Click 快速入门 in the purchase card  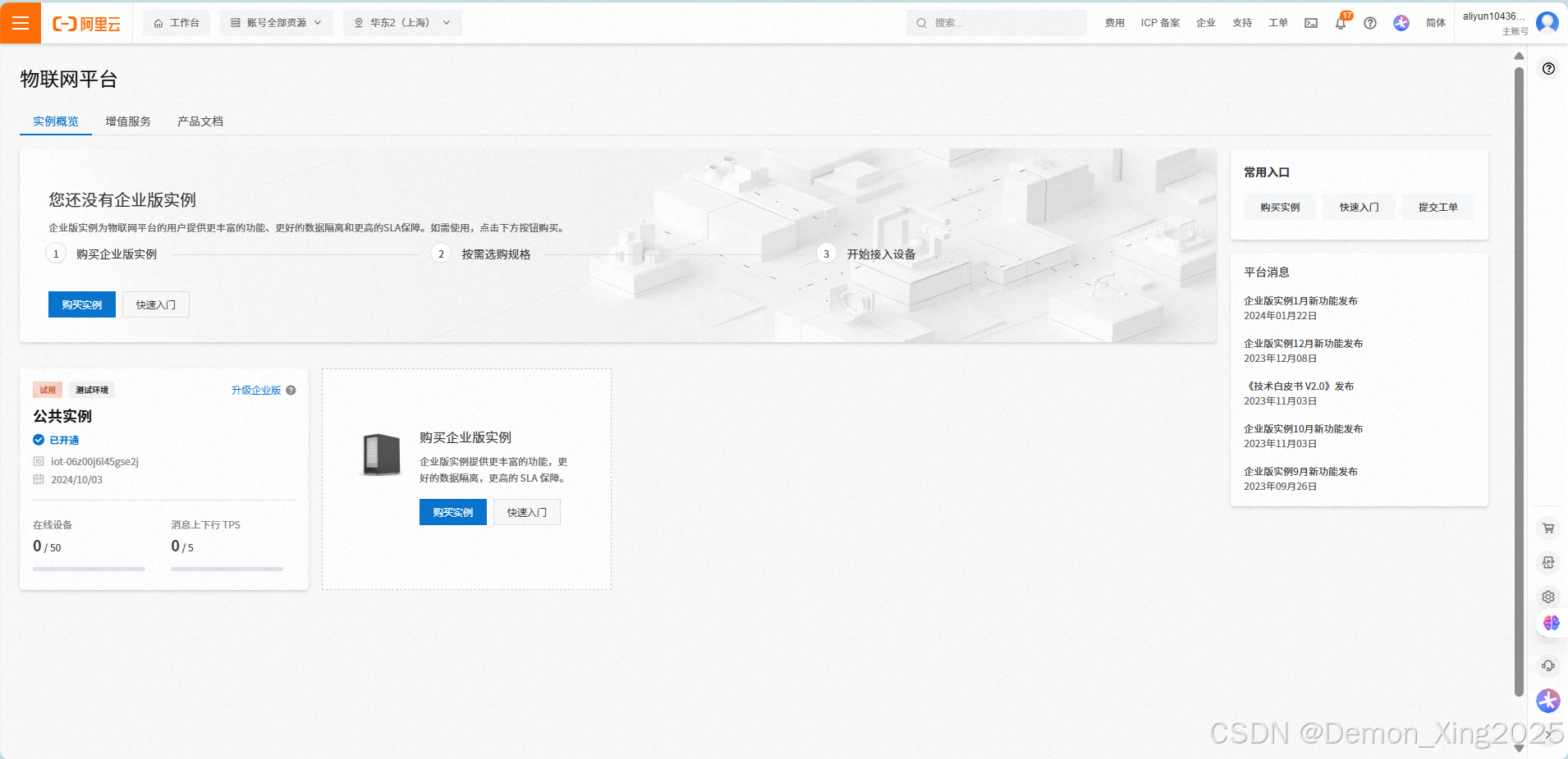tap(527, 512)
